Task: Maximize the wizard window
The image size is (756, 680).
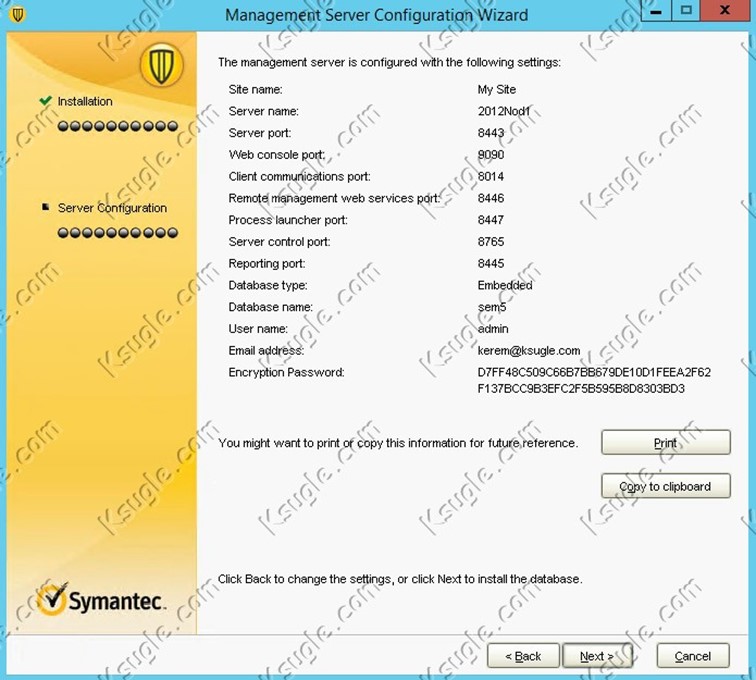Action: [x=686, y=11]
